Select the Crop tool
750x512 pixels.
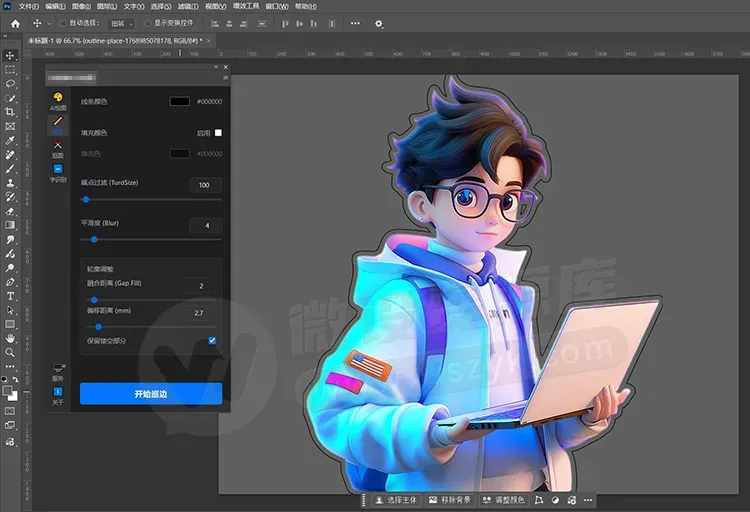pos(10,112)
